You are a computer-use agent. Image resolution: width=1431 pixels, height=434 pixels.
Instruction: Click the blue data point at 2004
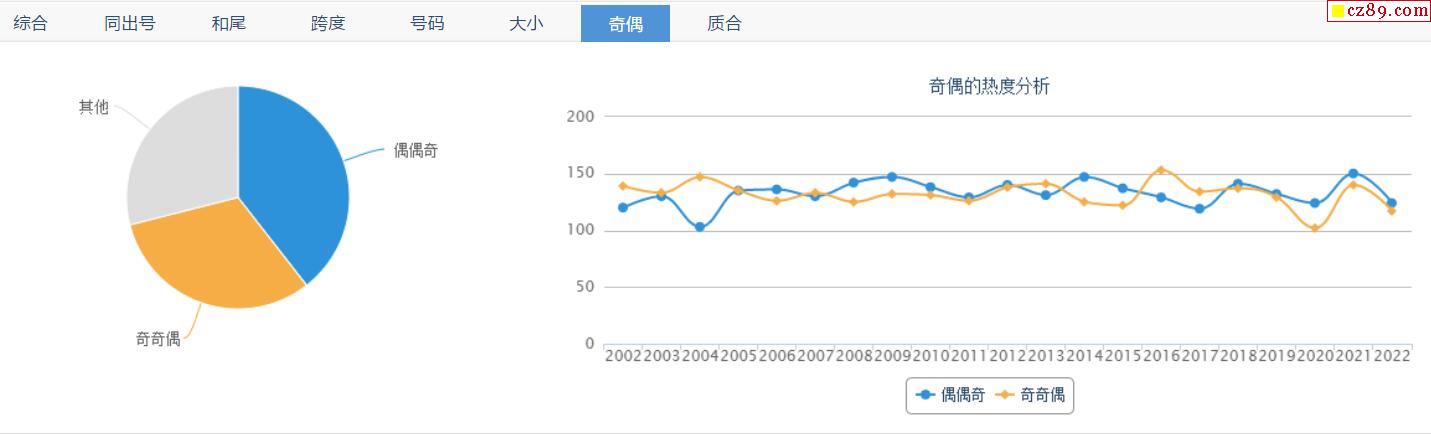[700, 227]
